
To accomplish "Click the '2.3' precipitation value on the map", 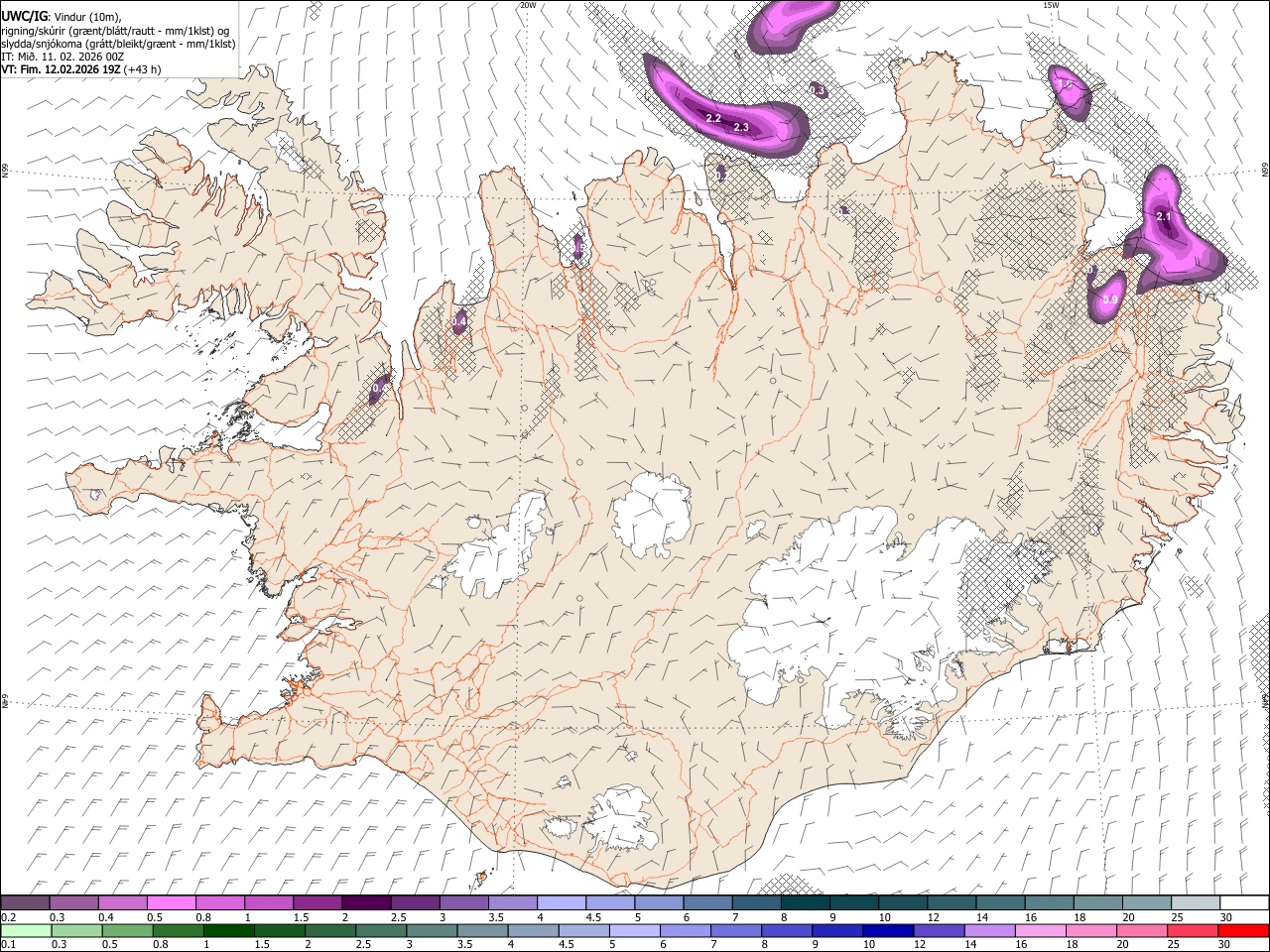I will [x=740, y=127].
